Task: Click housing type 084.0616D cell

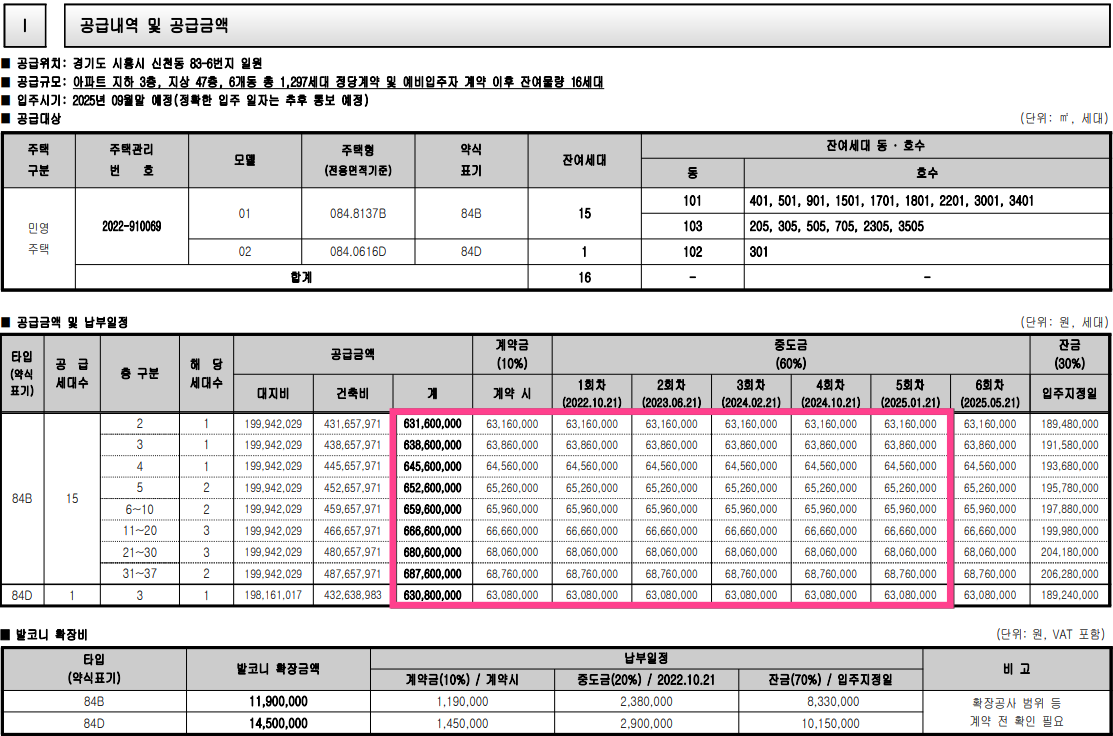Action: (358, 252)
